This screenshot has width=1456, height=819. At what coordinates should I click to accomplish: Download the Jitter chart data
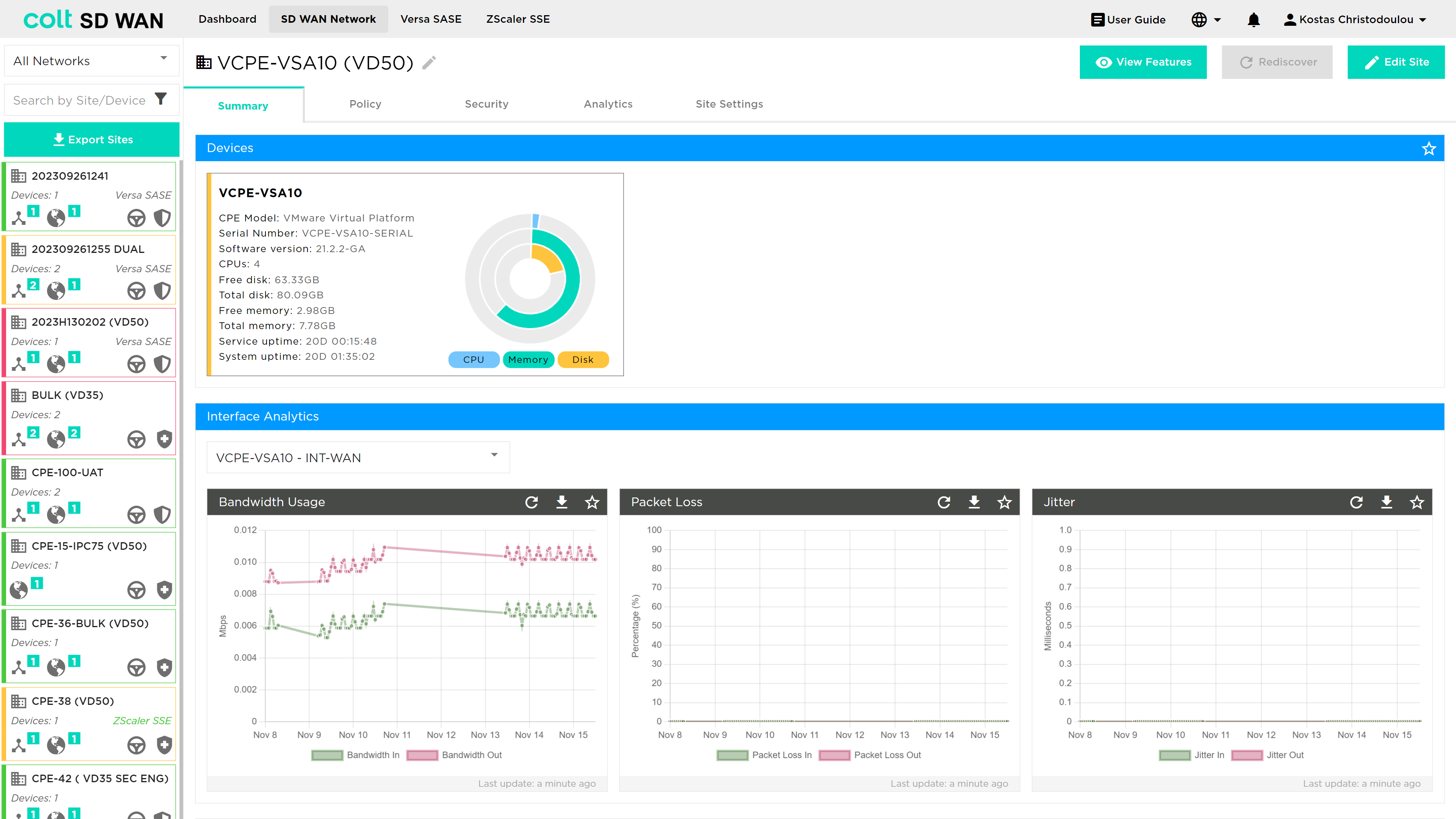[x=1387, y=502]
